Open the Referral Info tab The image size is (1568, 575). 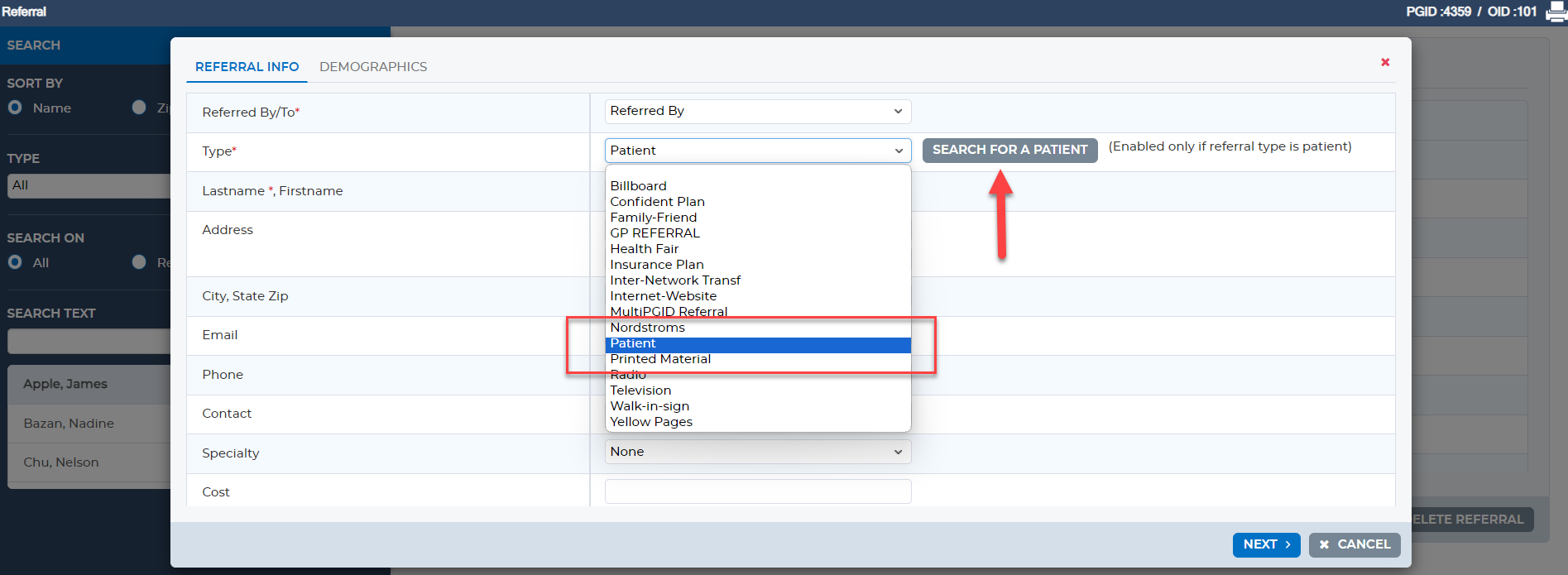click(x=247, y=67)
